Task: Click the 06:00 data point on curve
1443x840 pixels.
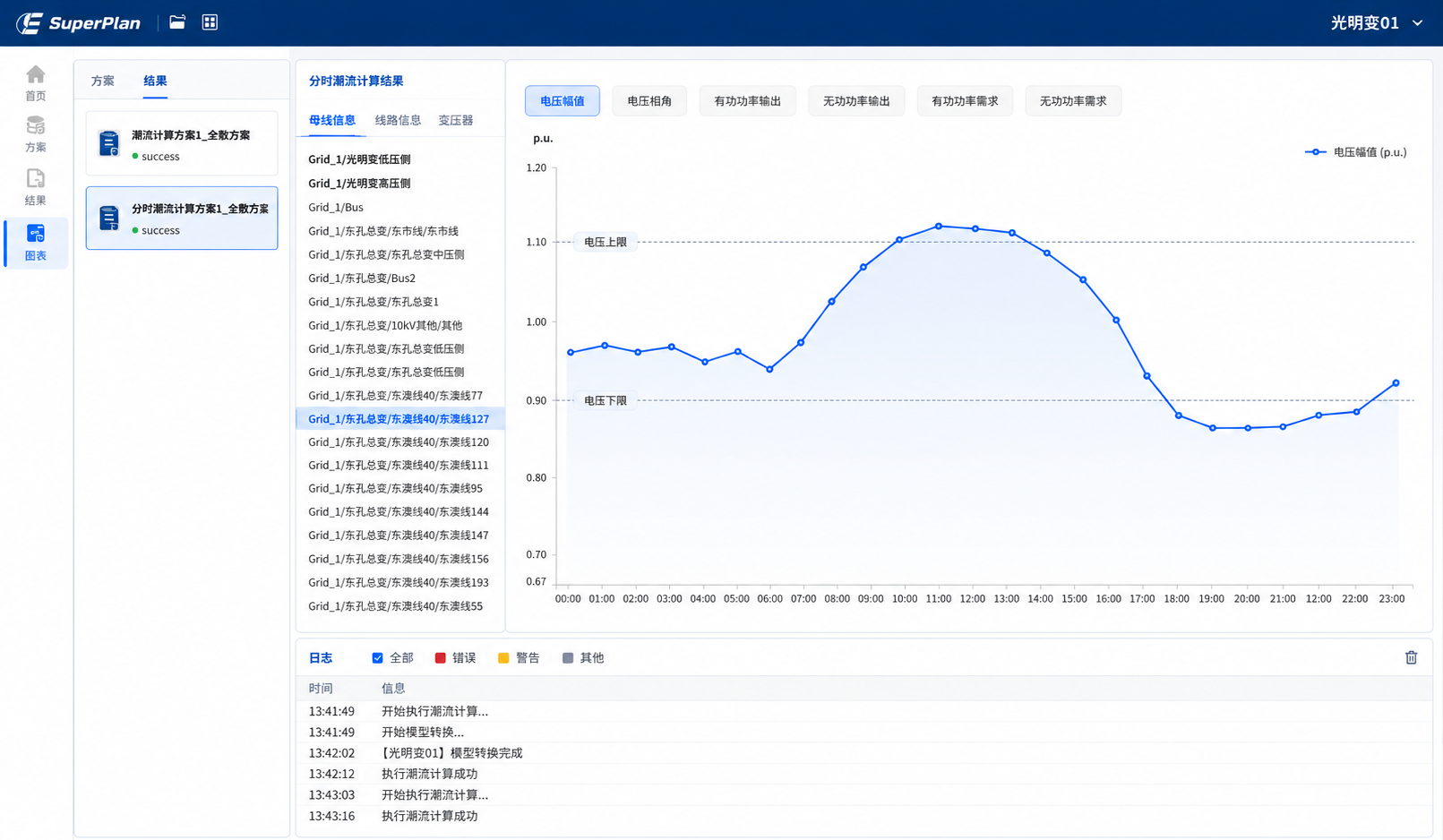Action: [769, 369]
